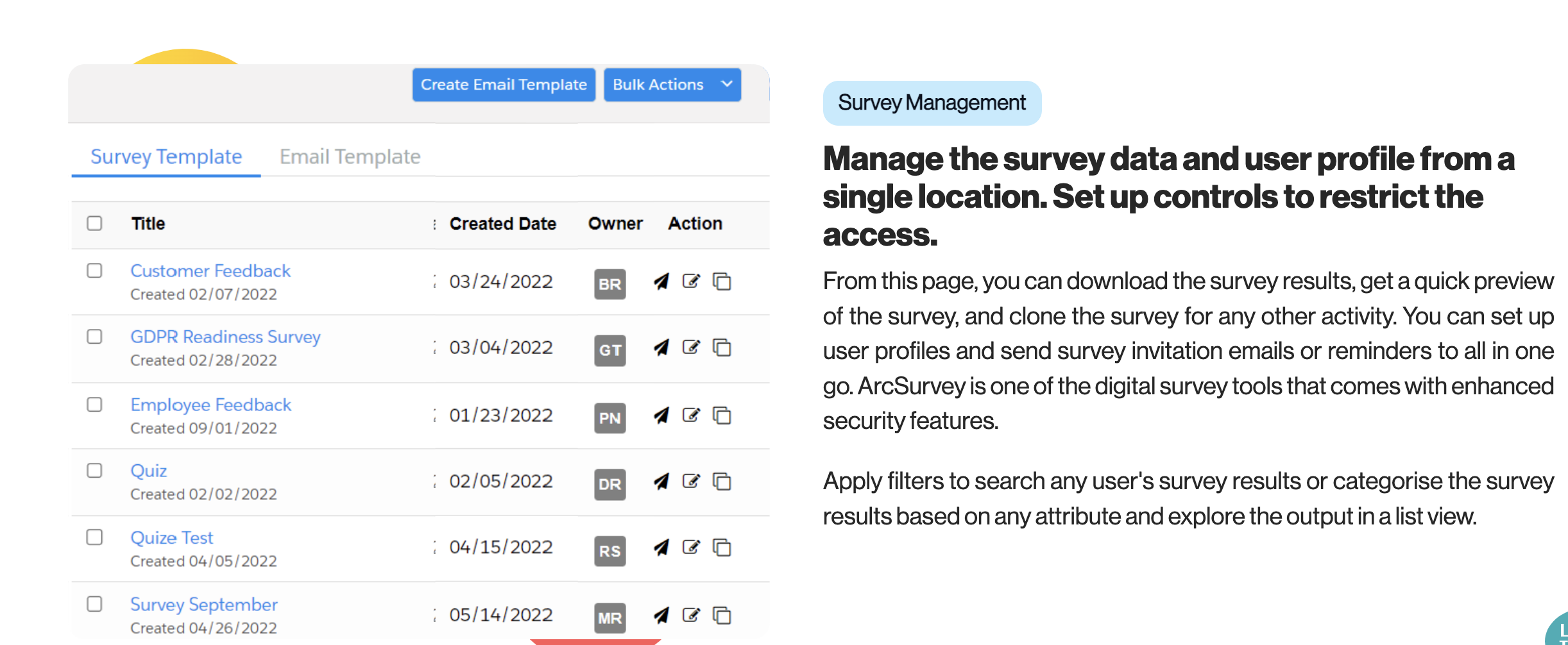1568x645 pixels.
Task: Open the Bulk Actions dropdown
Action: click(x=672, y=85)
